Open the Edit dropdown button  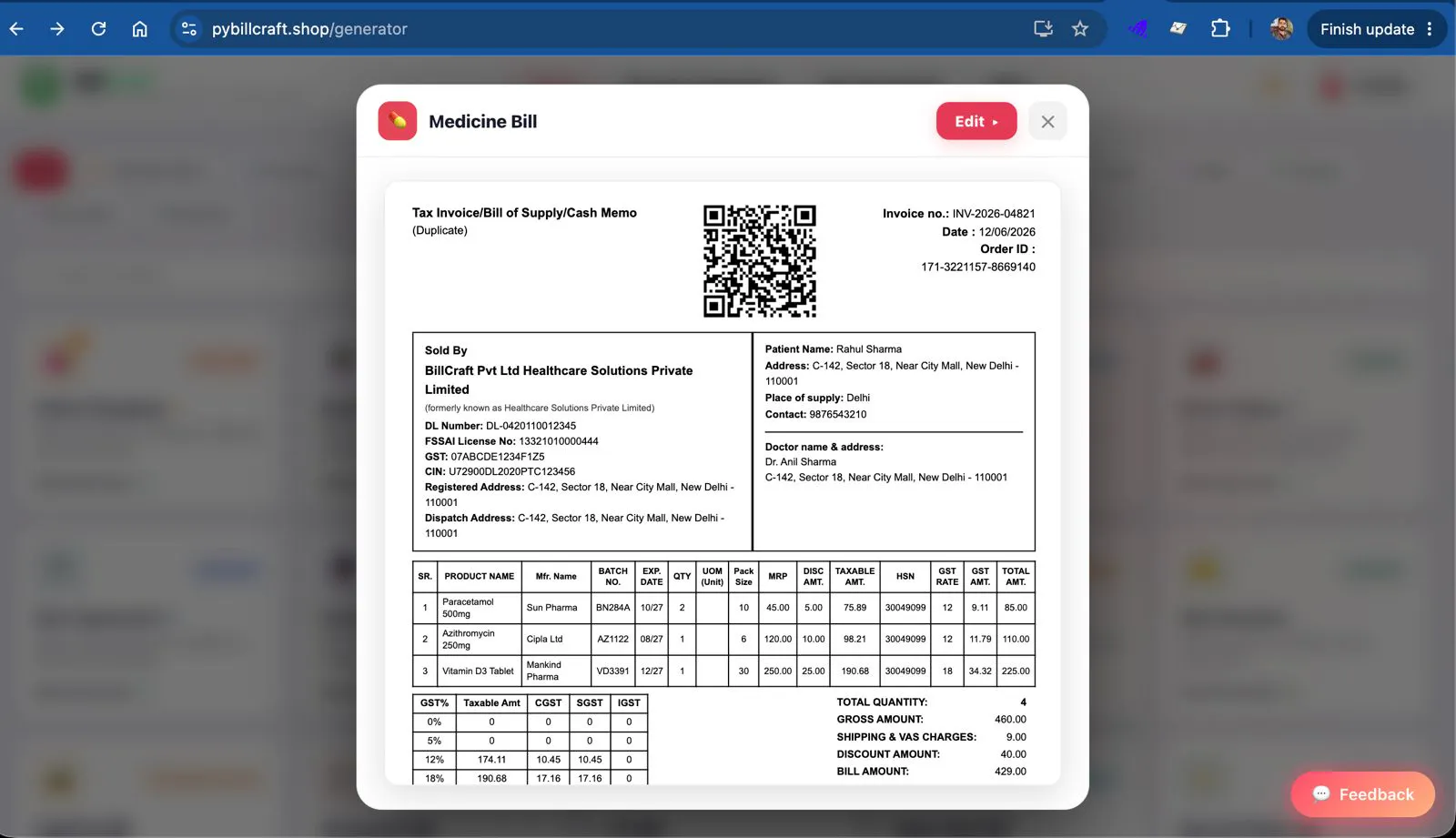pyautogui.click(x=976, y=121)
